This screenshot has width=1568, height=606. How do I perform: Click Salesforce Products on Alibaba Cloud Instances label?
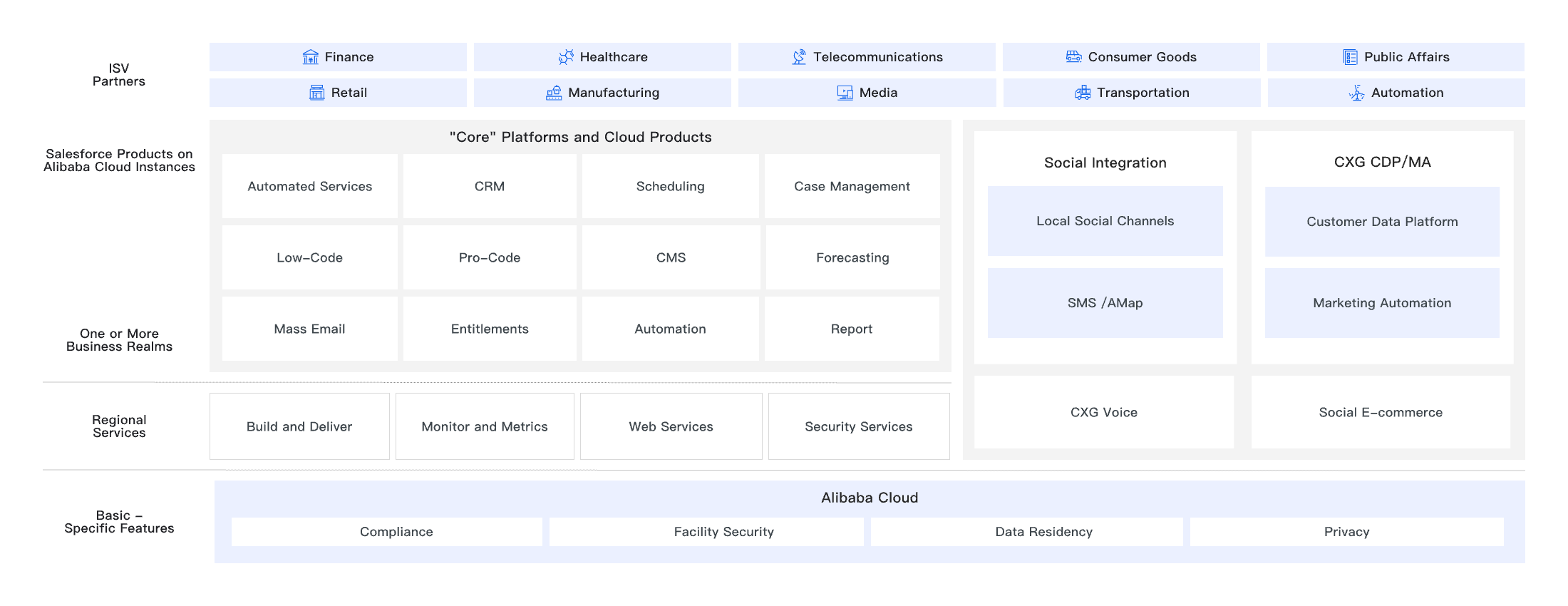tap(119, 160)
